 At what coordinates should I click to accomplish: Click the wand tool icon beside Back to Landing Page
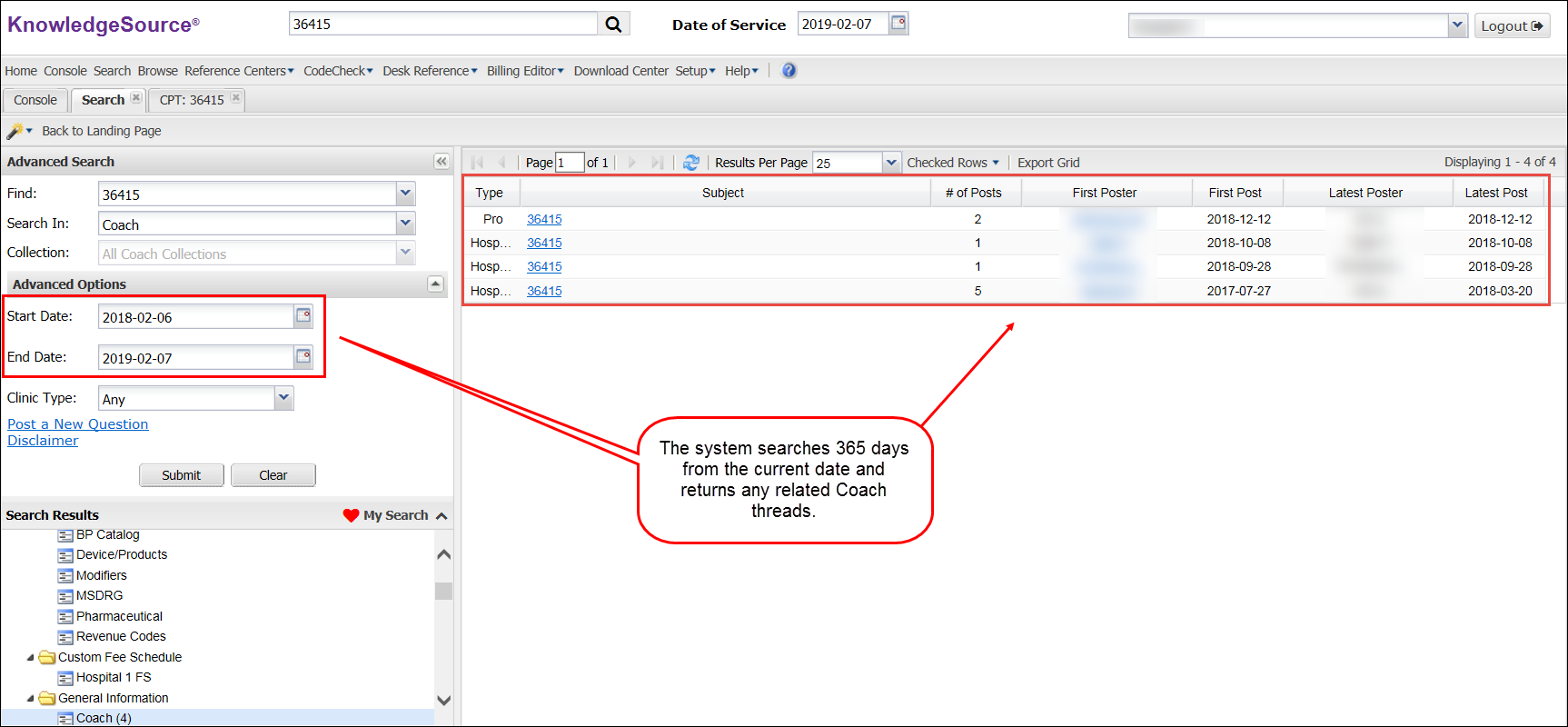click(15, 131)
